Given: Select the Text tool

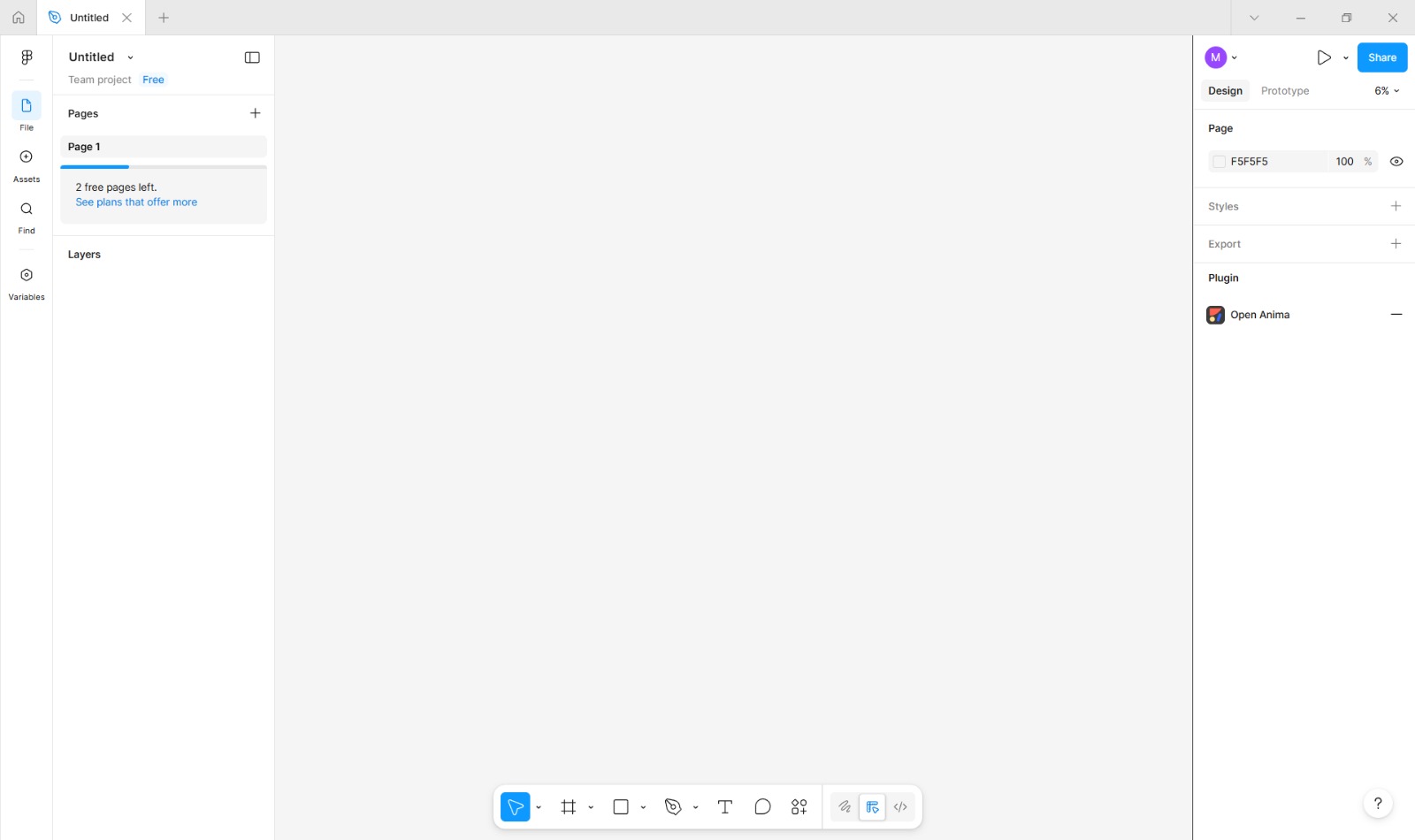Looking at the screenshot, I should click(x=724, y=806).
